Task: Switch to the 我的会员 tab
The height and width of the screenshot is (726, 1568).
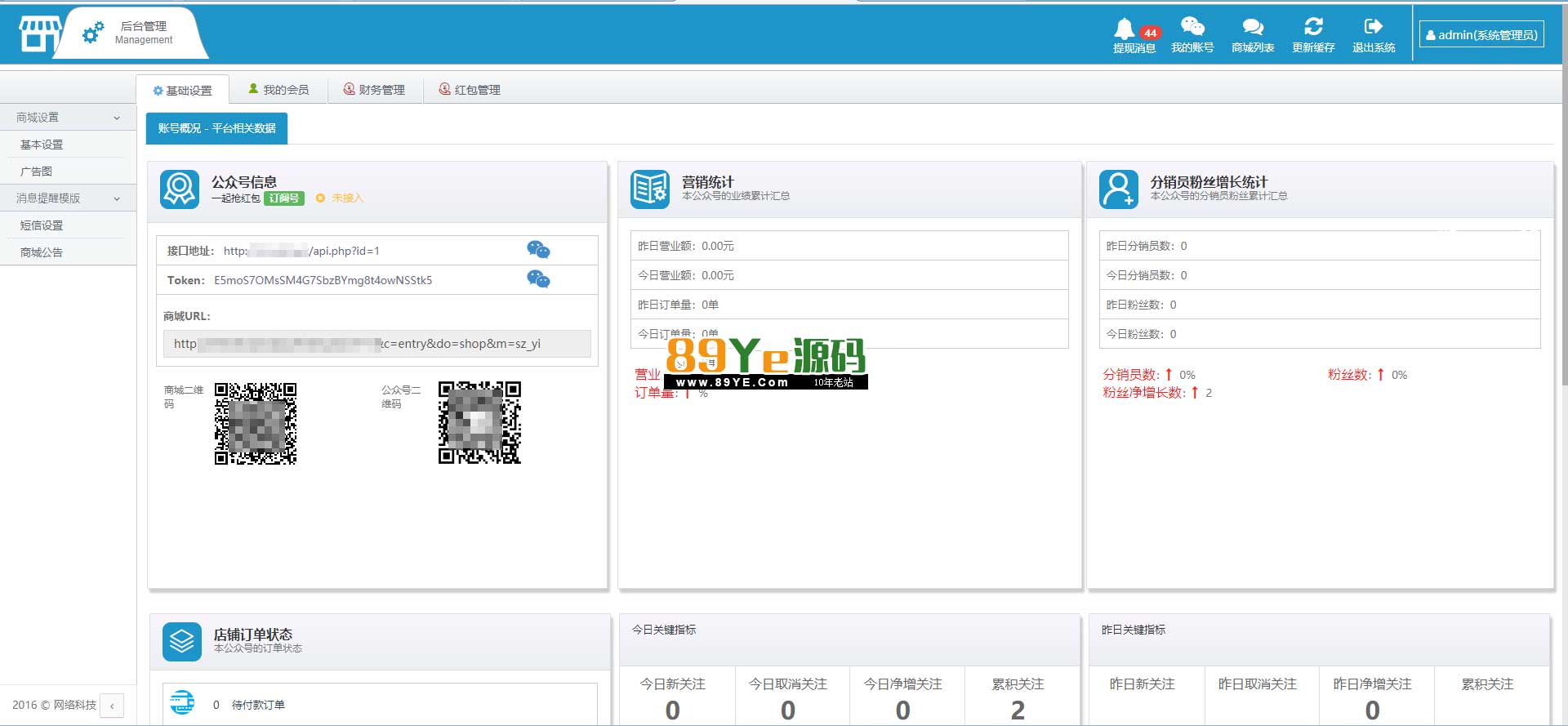Action: point(278,90)
